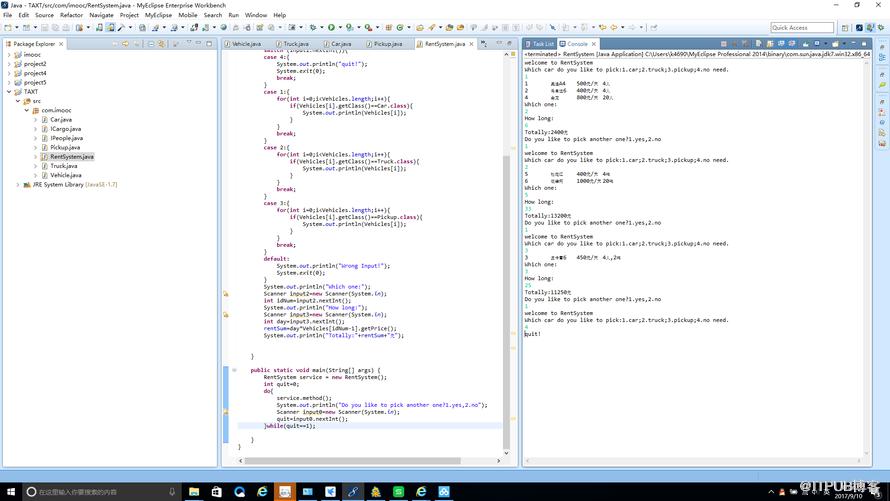Click the globe web browser toolbar icon
This screenshot has width=890, height=501.
pos(223,27)
